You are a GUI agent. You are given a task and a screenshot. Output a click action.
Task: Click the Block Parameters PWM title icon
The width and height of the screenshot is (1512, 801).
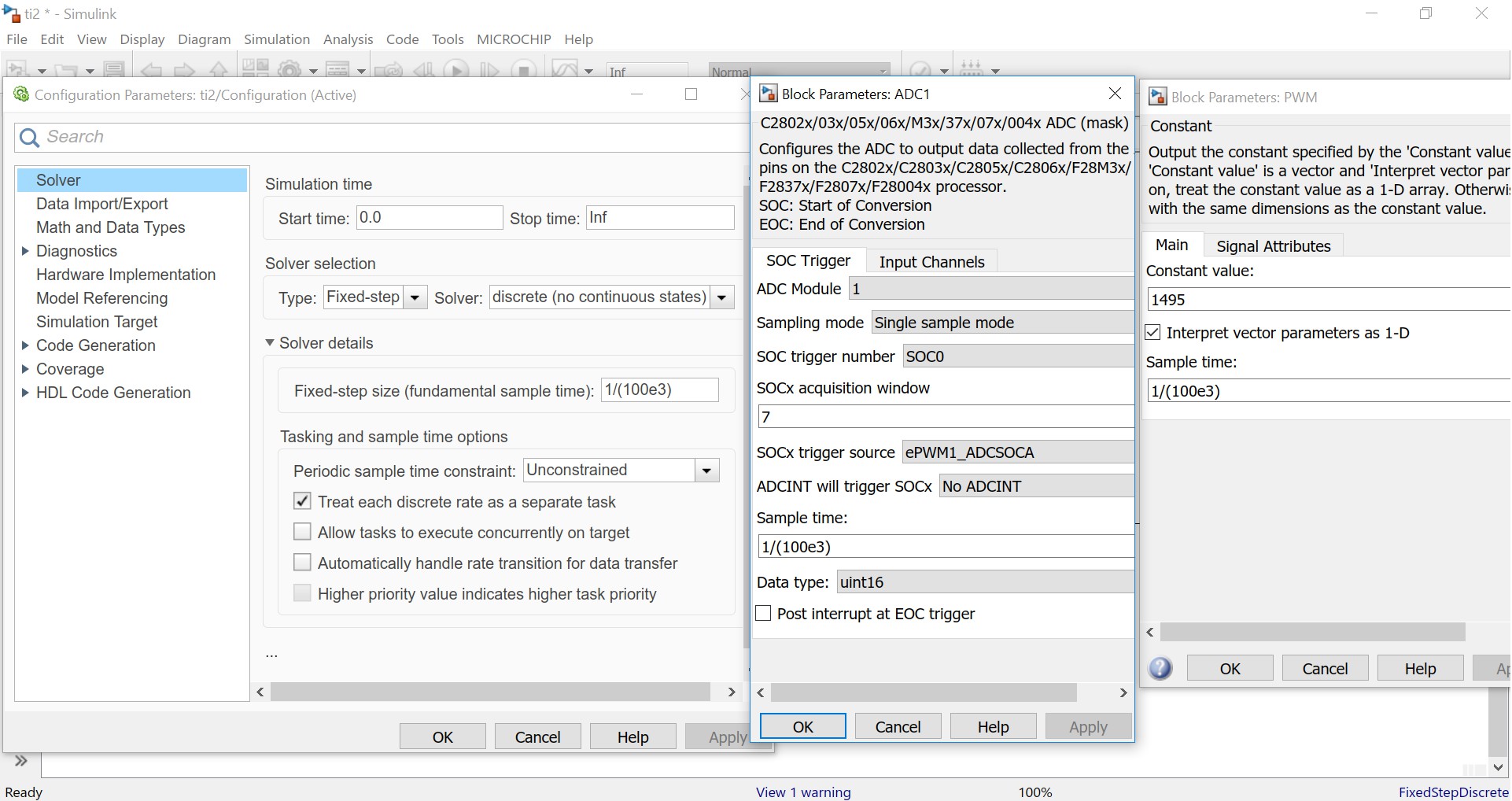(x=1158, y=97)
